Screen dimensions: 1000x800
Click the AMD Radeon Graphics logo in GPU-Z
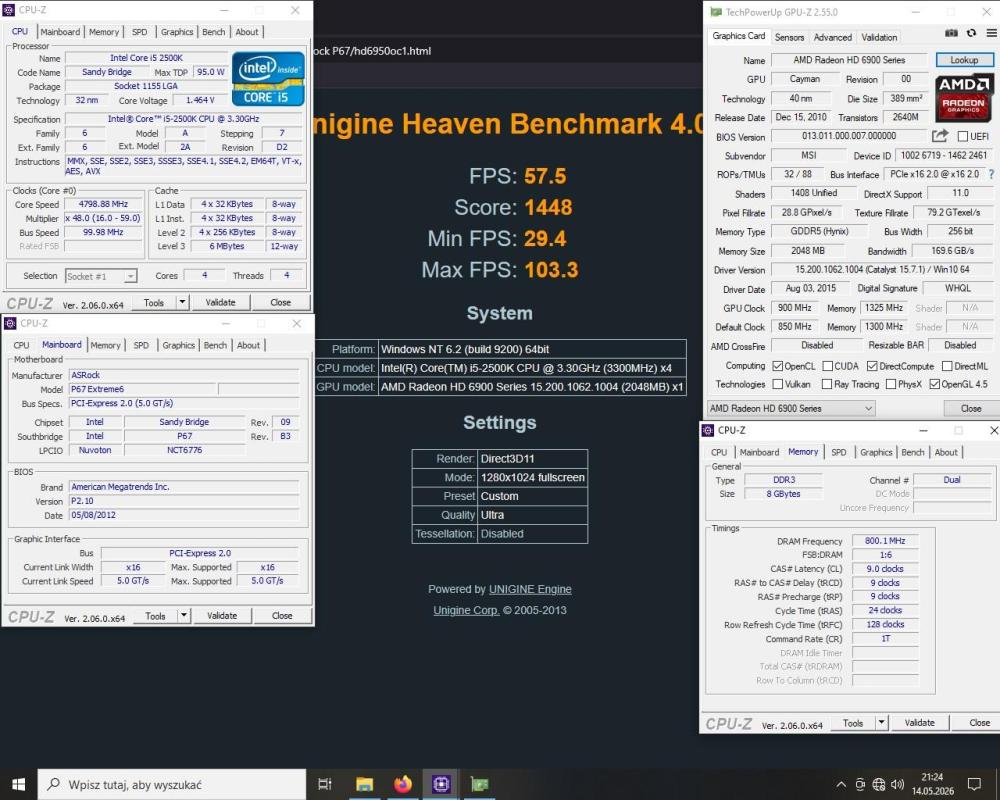pos(963,98)
